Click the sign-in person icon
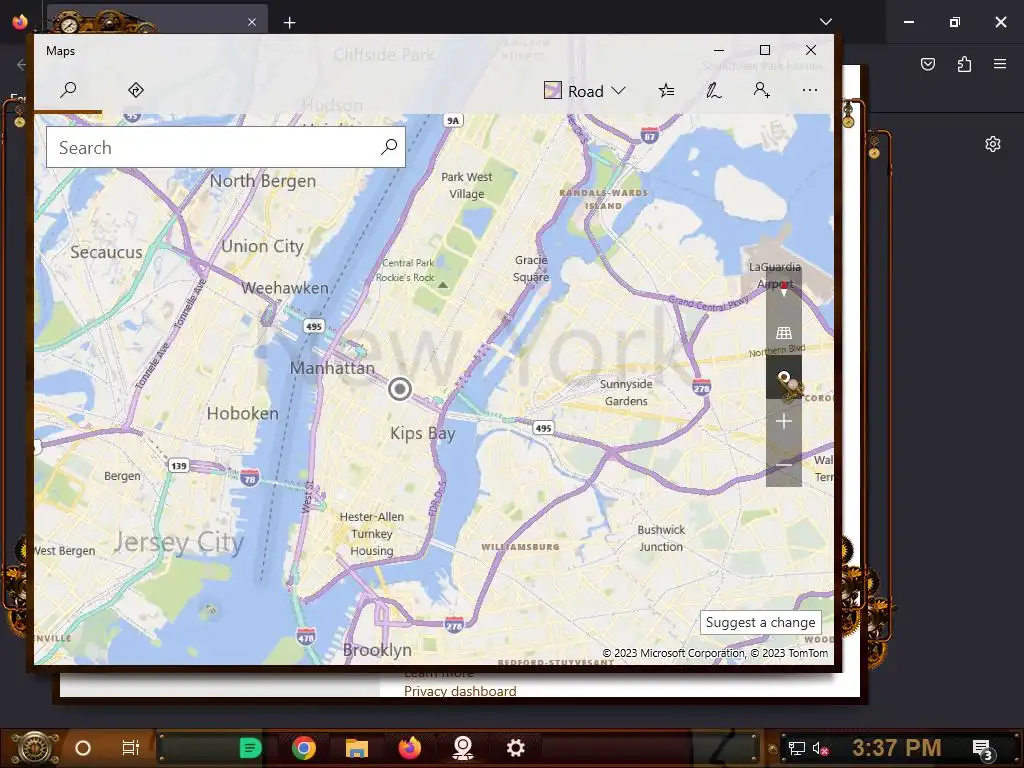This screenshot has height=768, width=1024. pos(761,90)
